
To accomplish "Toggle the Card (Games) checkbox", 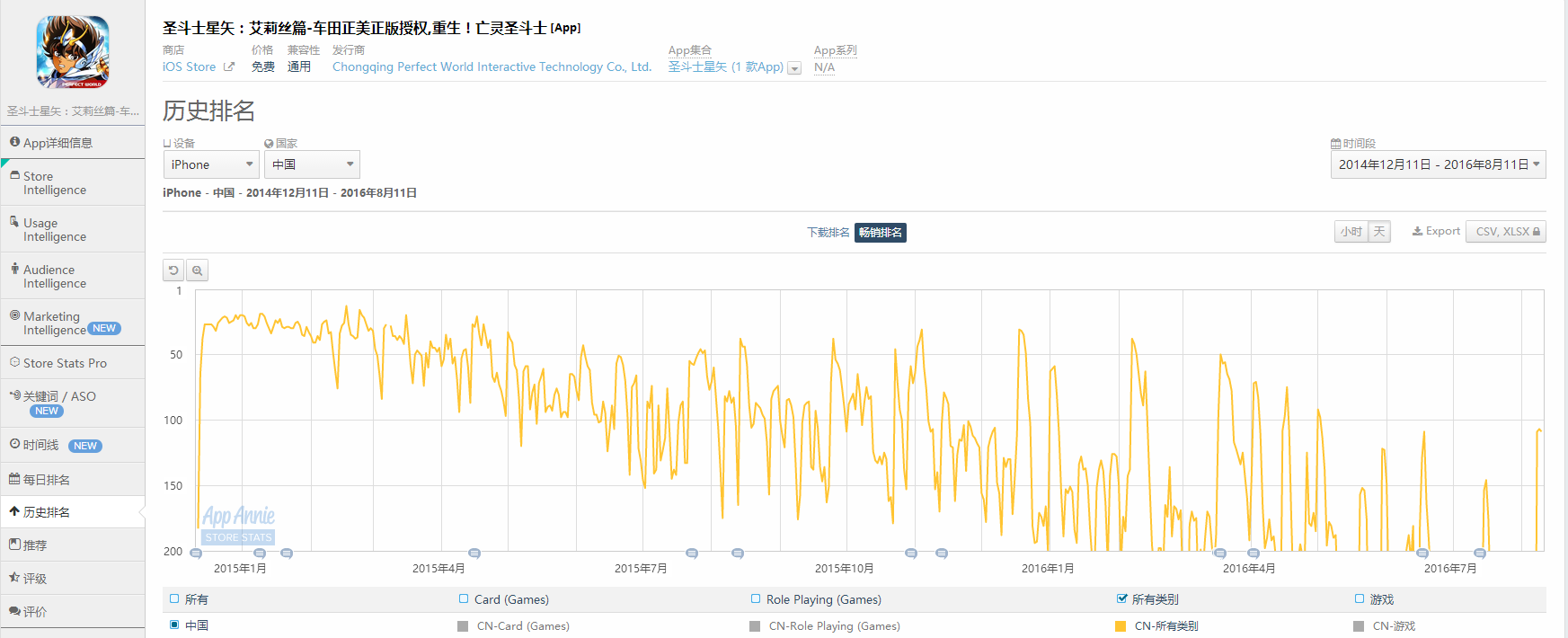I will 464,598.
